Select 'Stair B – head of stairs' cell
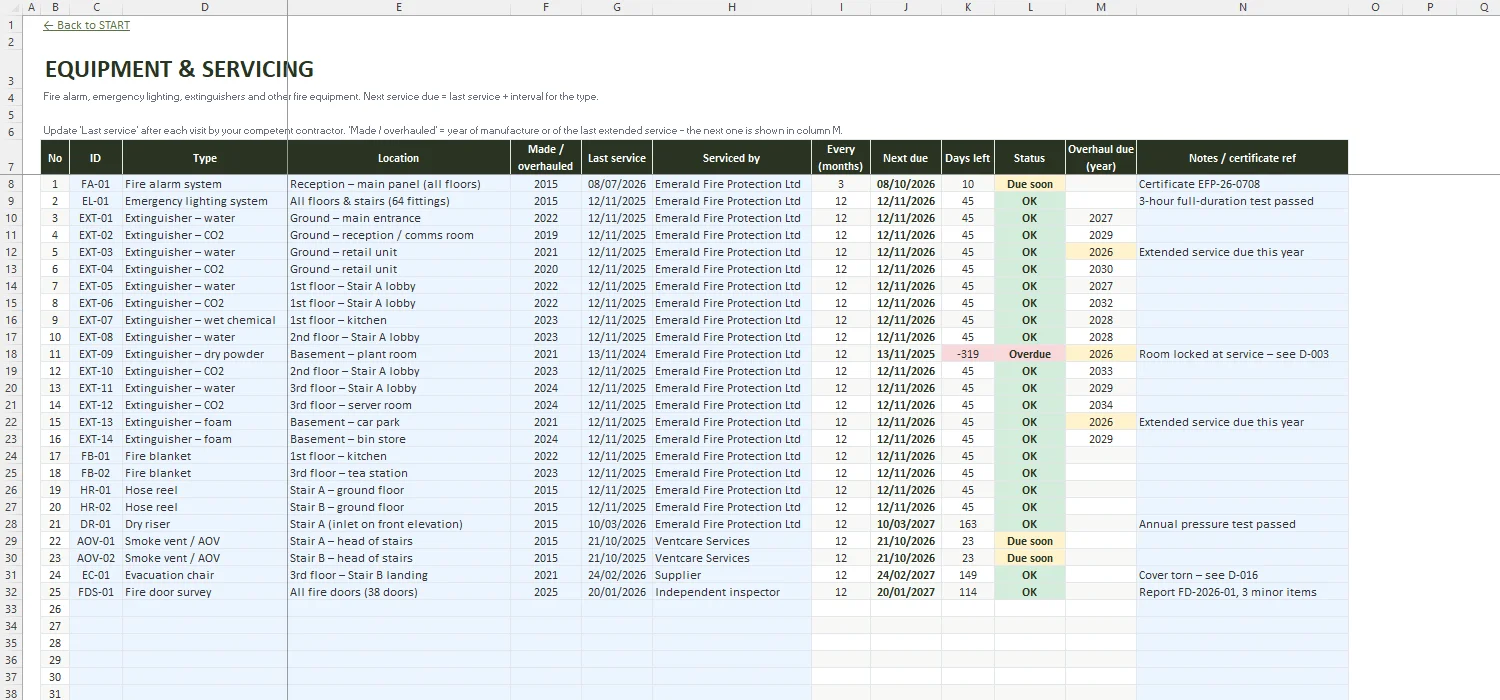Viewport: 1500px width, 700px height. point(399,558)
